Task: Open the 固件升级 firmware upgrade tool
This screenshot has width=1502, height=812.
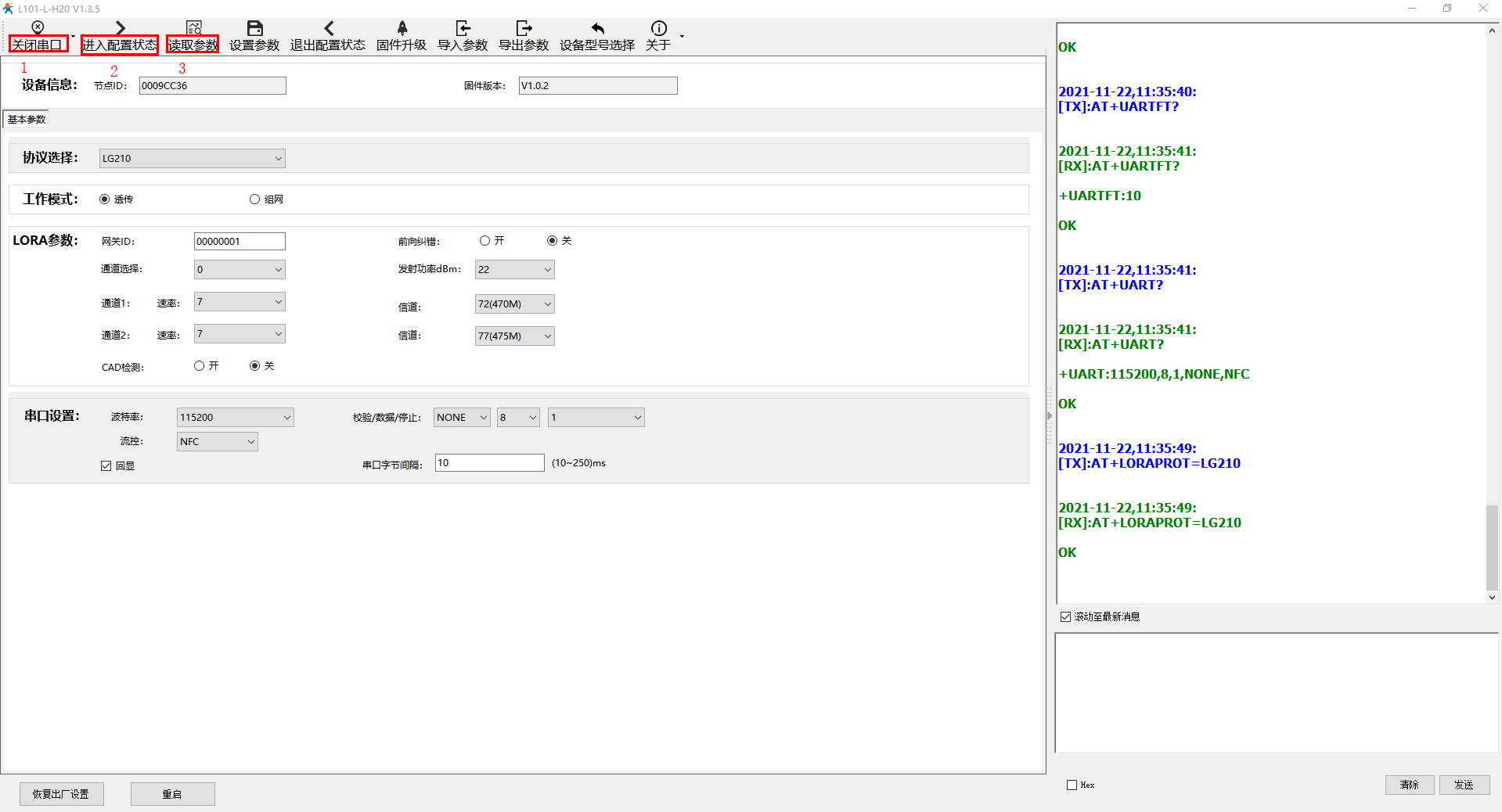Action: (x=402, y=28)
